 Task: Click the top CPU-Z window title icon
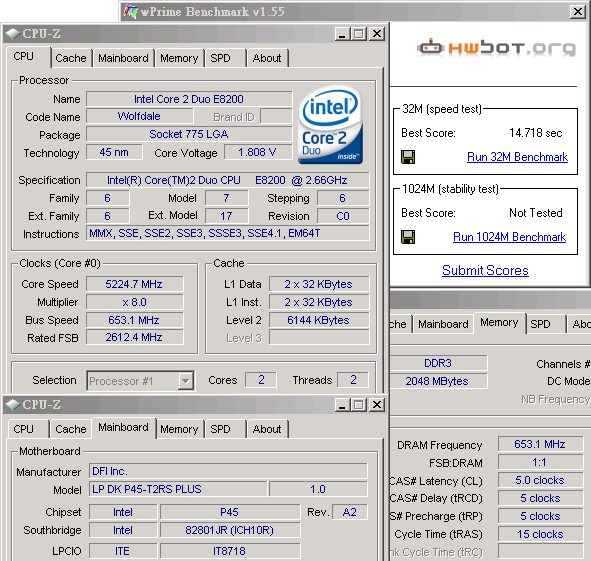pyautogui.click(x=13, y=34)
